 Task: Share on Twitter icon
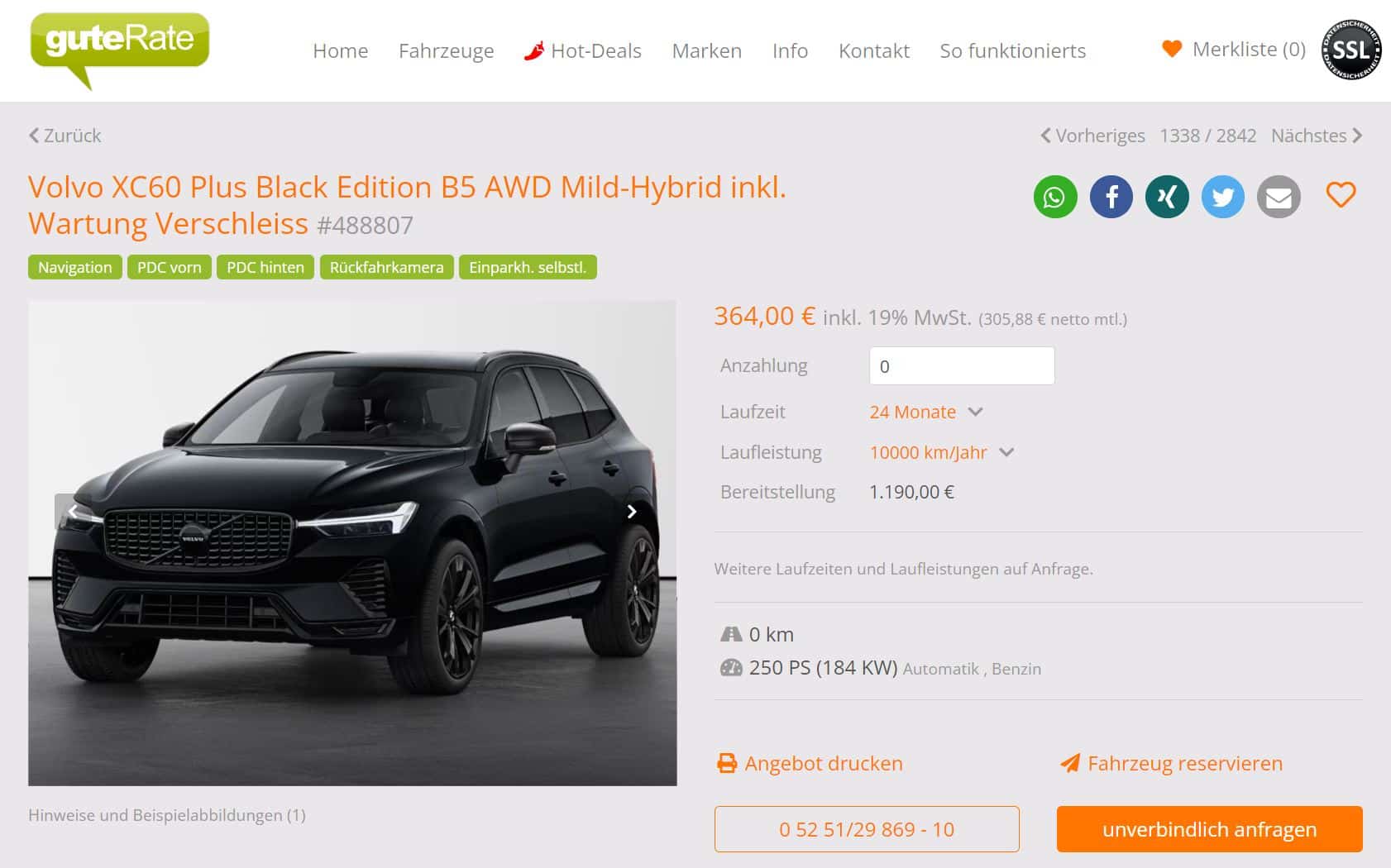point(1223,198)
